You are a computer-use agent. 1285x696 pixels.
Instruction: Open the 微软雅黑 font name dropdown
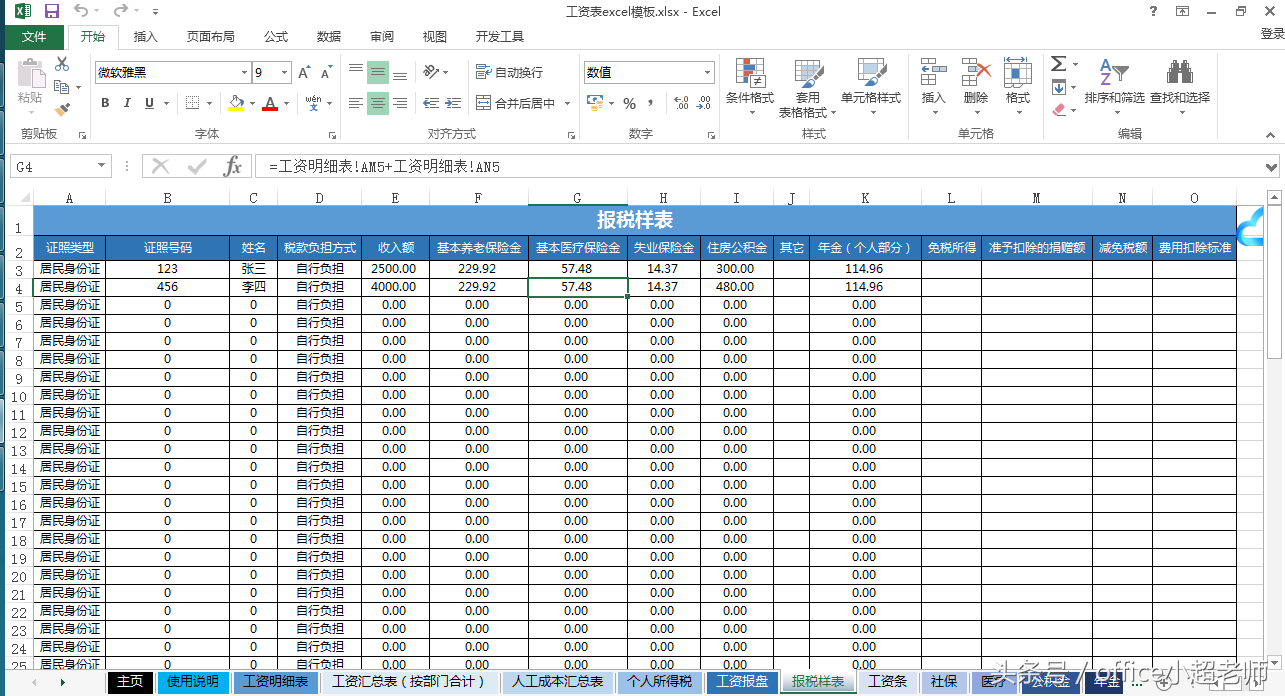[x=244, y=72]
